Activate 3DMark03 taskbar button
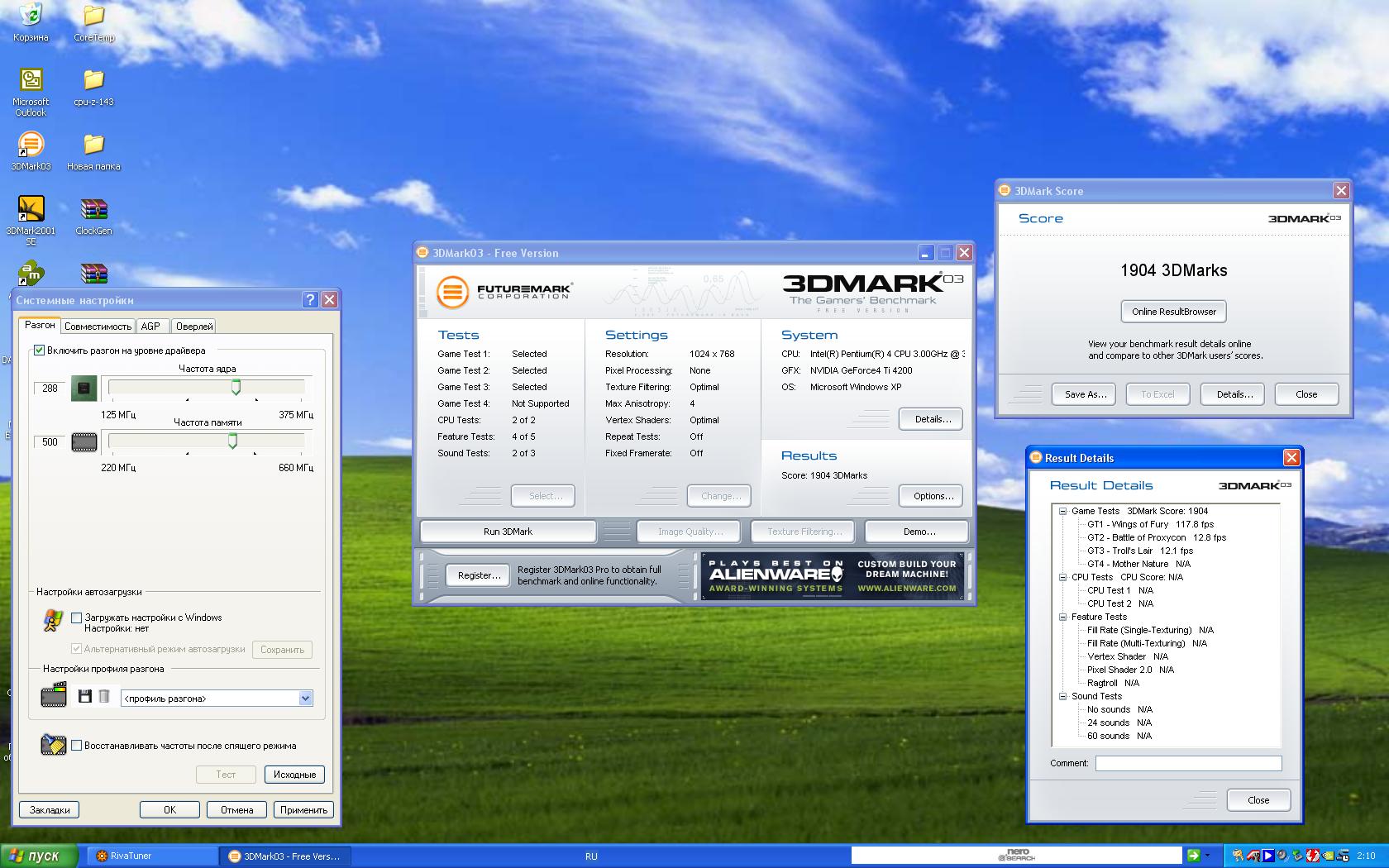The image size is (1389, 868). tap(285, 856)
